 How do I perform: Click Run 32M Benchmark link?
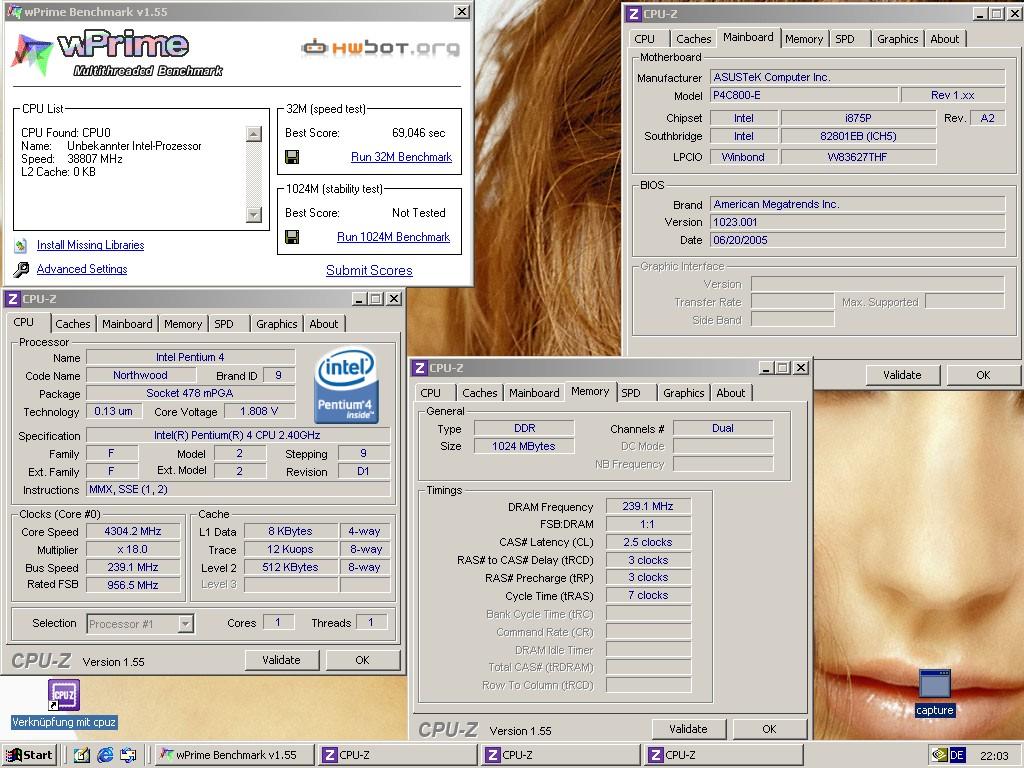(401, 157)
